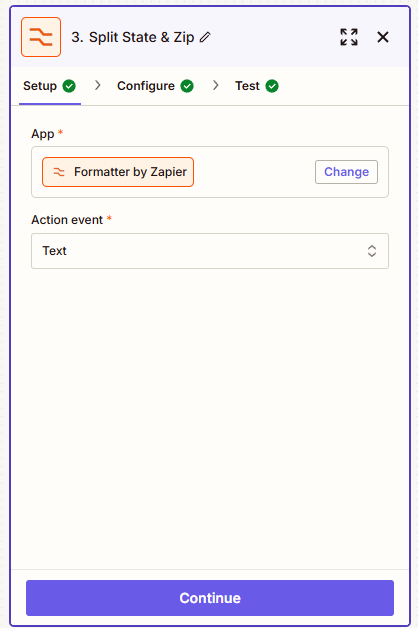This screenshot has width=418, height=628.
Task: Click the green checkmark beside Test
Action: [272, 86]
